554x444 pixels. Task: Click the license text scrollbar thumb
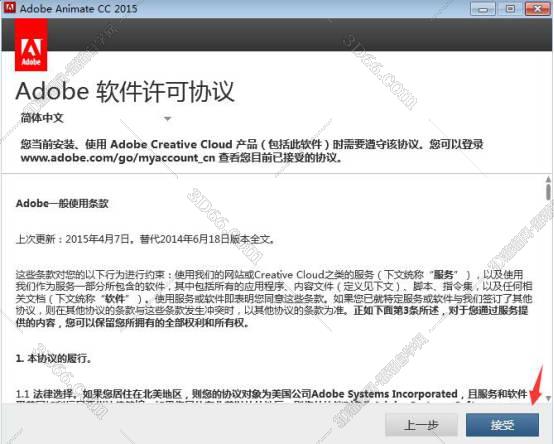[548, 192]
